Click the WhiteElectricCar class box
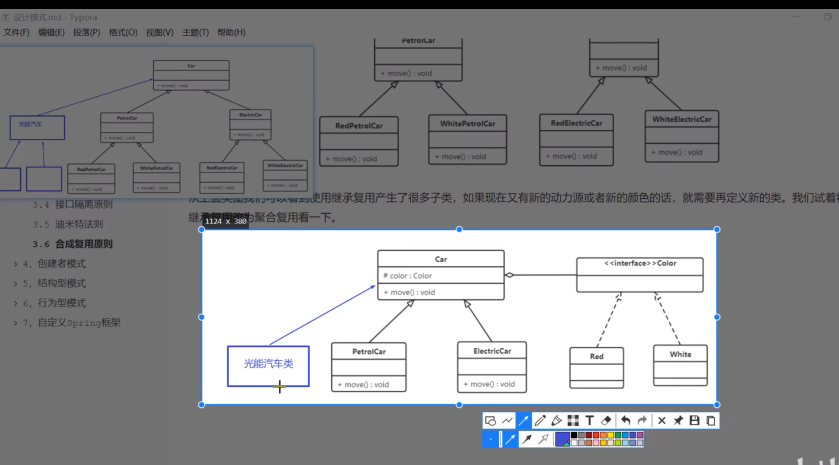839x465 pixels. pyautogui.click(x=682, y=136)
